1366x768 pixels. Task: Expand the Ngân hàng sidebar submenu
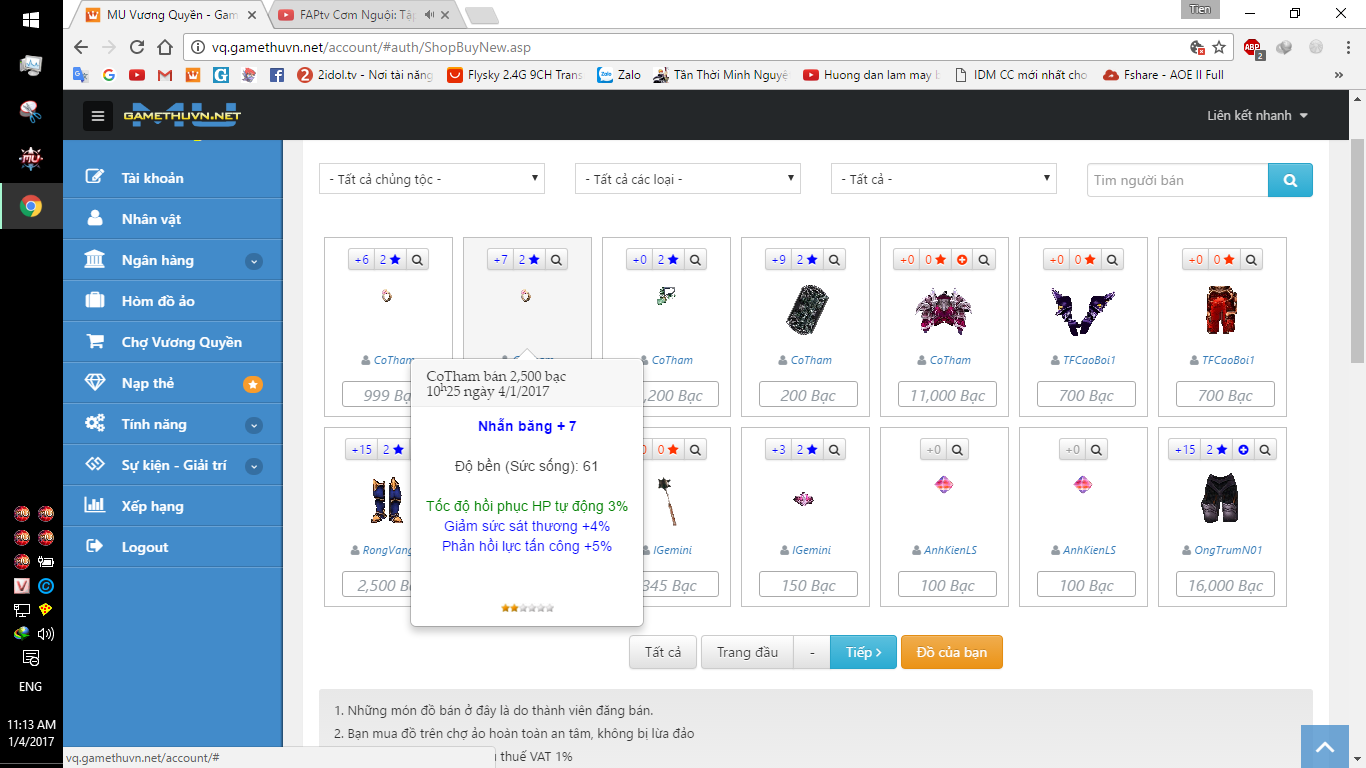(x=254, y=261)
